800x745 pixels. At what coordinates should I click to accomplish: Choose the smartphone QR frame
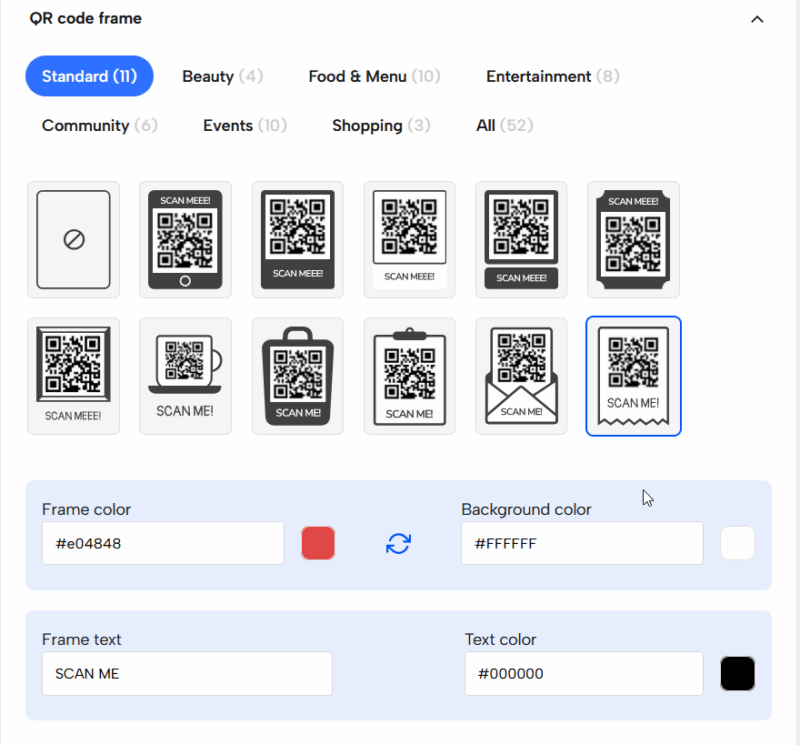pyautogui.click(x=185, y=240)
